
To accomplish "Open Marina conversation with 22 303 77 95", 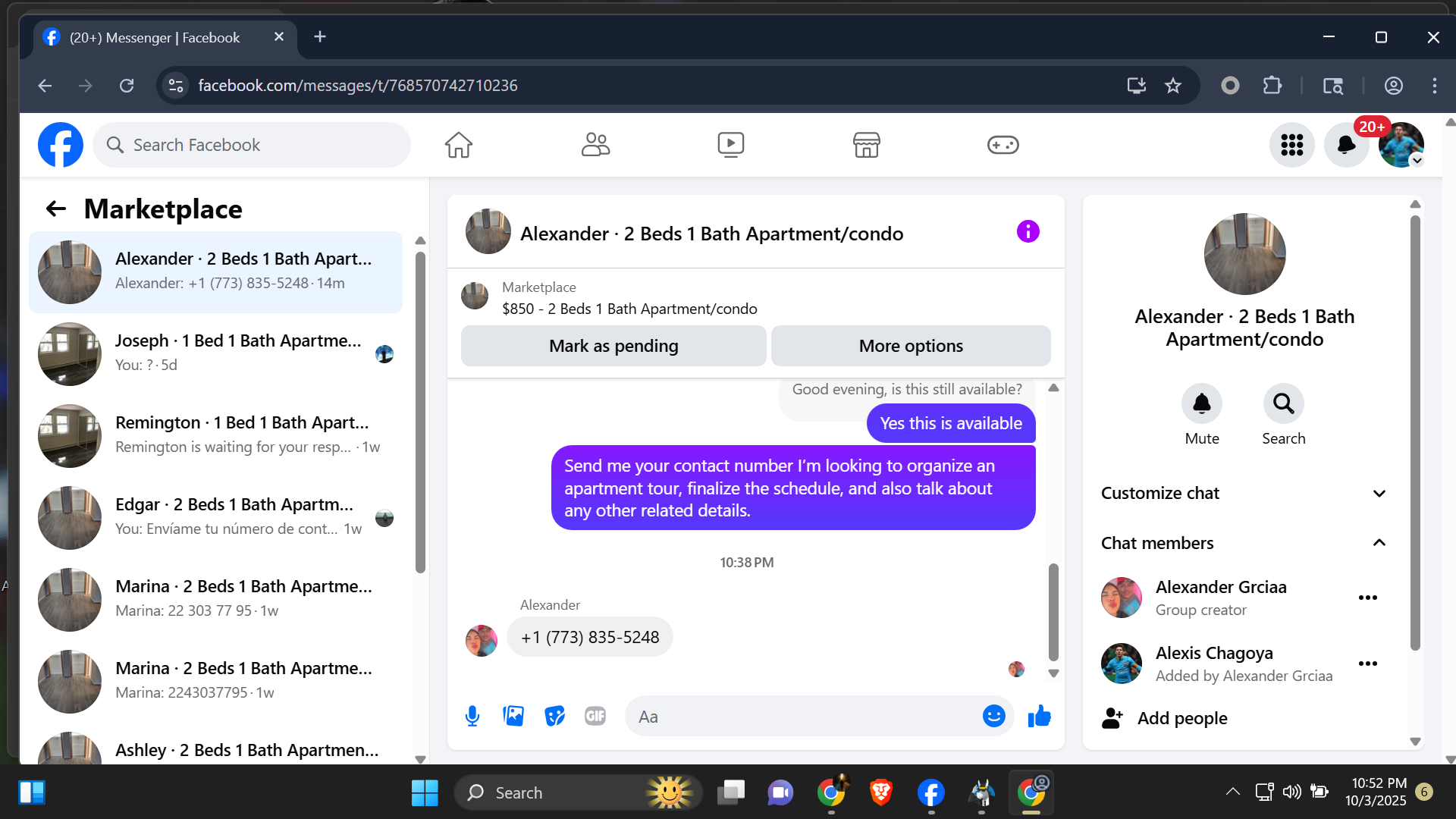I will [x=215, y=599].
